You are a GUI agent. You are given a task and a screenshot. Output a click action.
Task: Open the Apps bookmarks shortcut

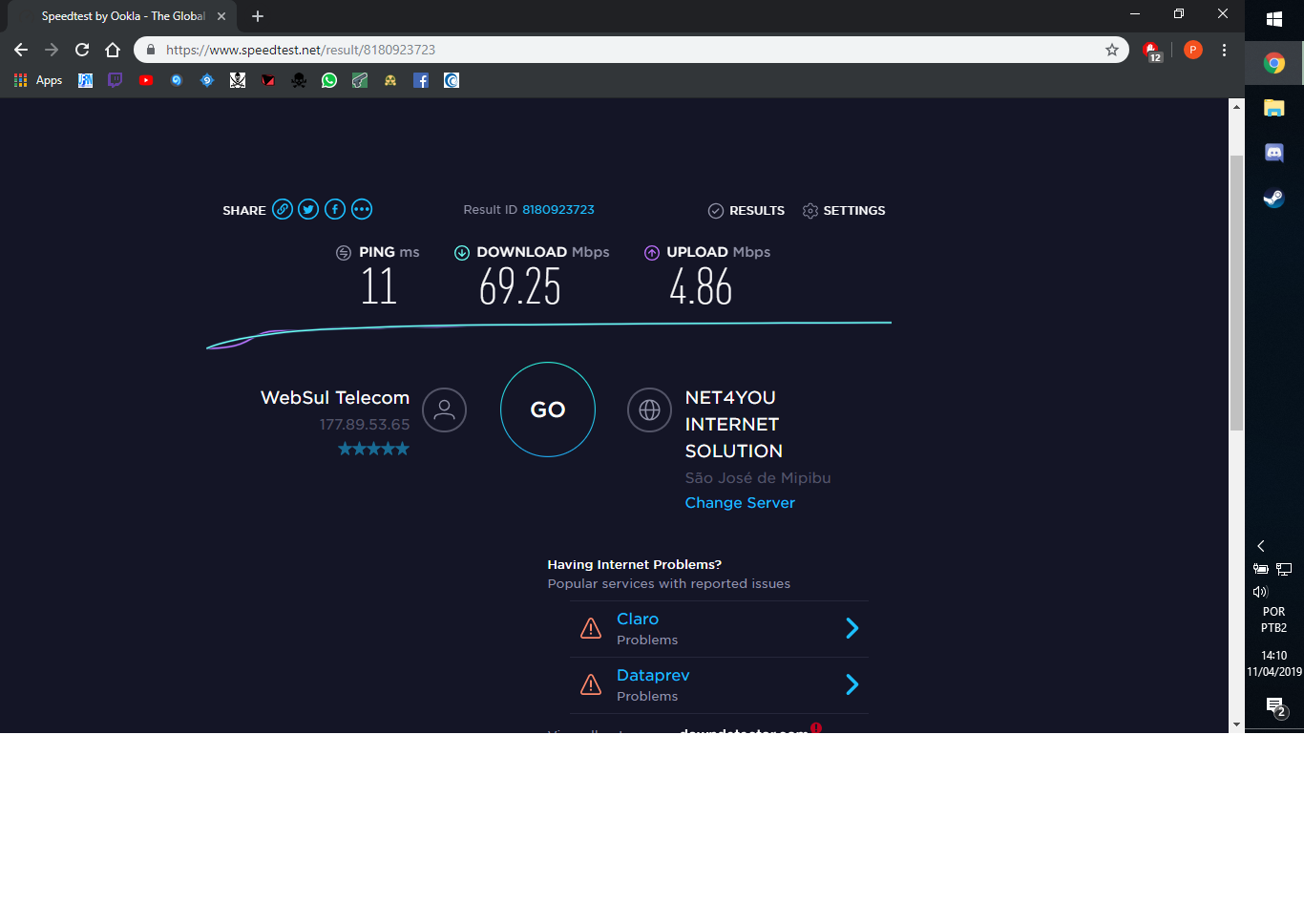point(38,80)
